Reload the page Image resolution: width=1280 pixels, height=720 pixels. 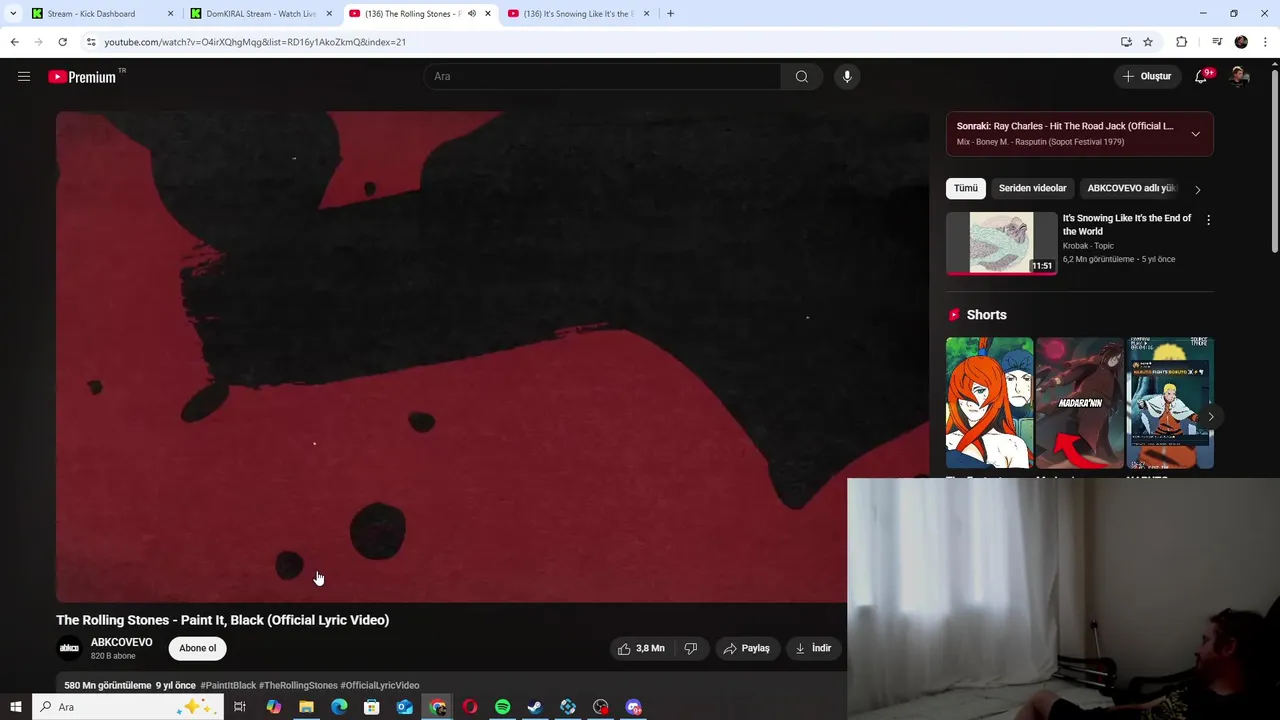(x=62, y=42)
